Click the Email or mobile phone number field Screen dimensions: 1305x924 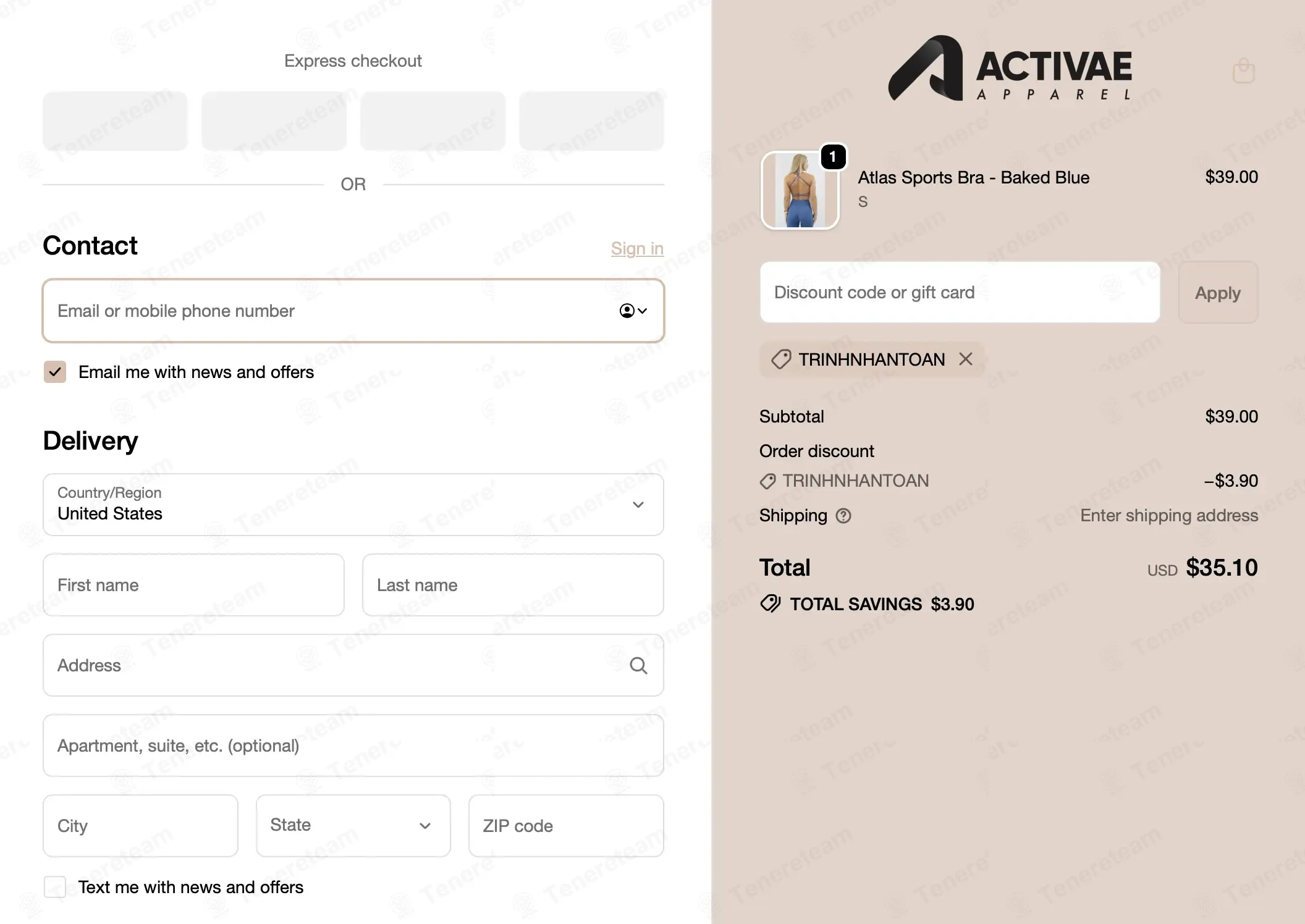pos(353,311)
